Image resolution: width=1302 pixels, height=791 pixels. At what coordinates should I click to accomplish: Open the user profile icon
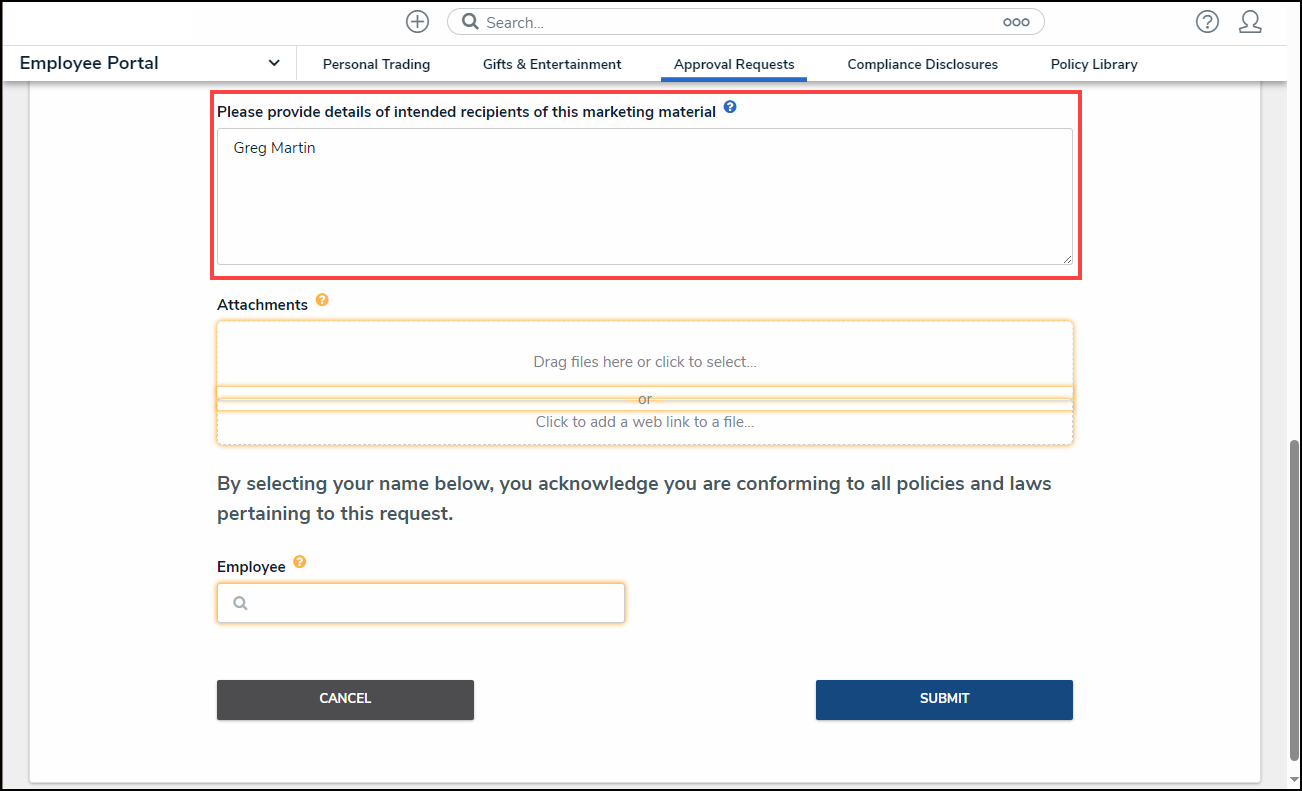[1250, 22]
